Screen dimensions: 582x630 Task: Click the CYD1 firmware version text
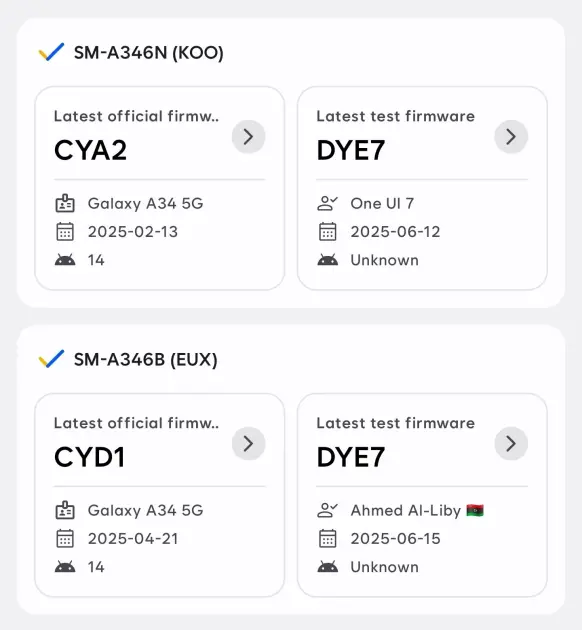[x=89, y=457]
